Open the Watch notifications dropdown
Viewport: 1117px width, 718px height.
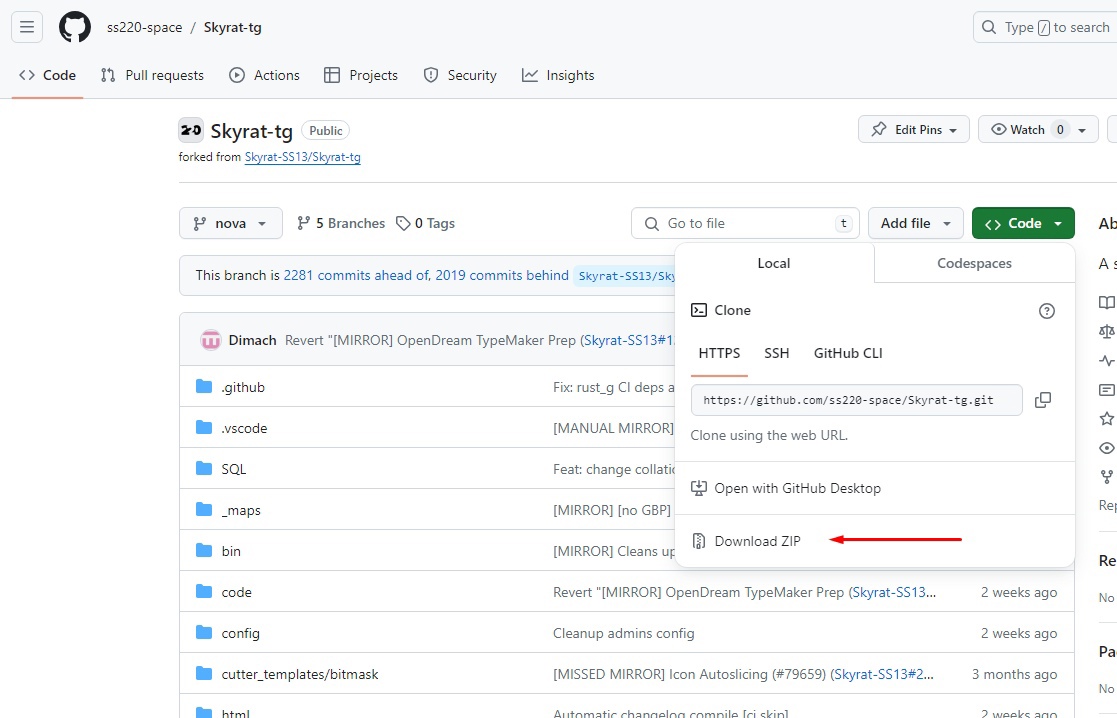click(x=1037, y=130)
